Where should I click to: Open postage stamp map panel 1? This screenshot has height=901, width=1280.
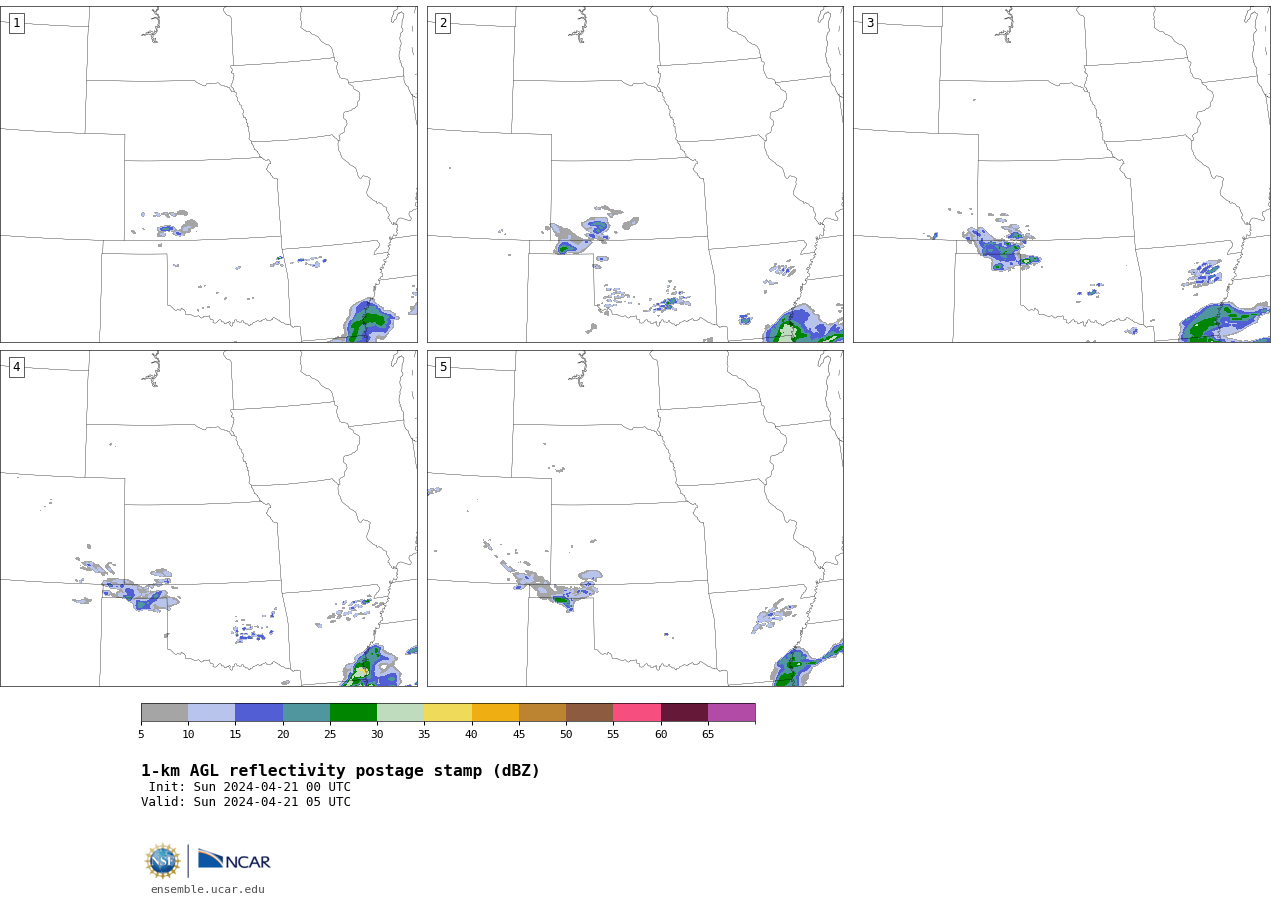(209, 174)
